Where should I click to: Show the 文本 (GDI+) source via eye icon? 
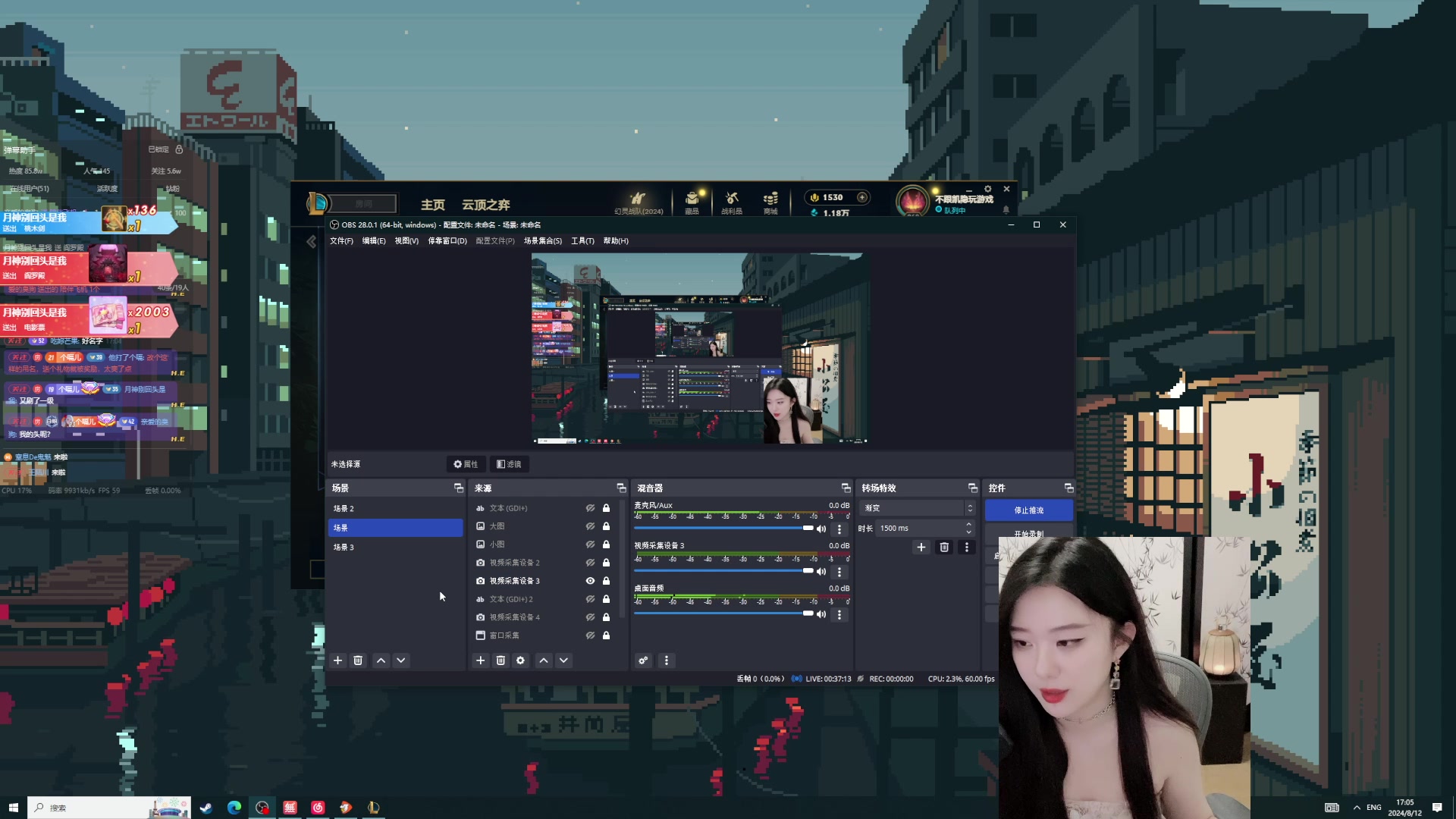tap(590, 508)
